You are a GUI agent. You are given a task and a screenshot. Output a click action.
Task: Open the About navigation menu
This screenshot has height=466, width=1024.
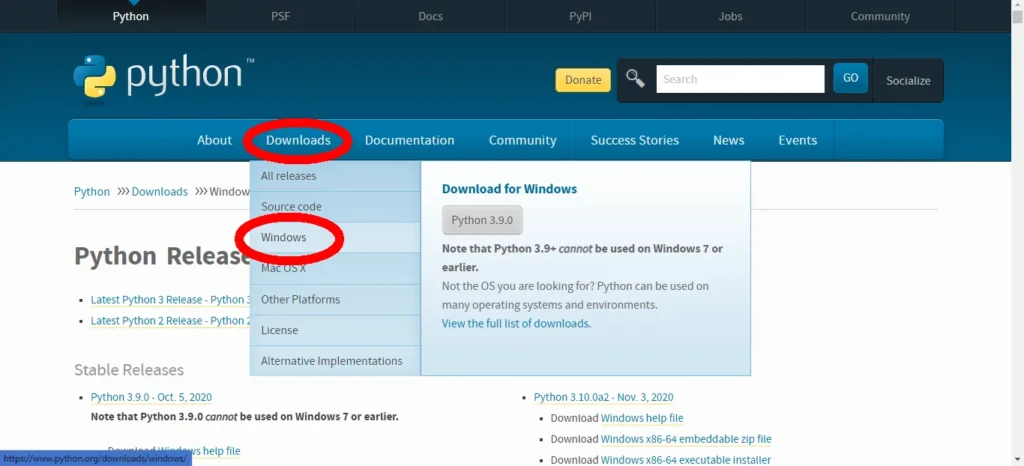click(x=214, y=140)
